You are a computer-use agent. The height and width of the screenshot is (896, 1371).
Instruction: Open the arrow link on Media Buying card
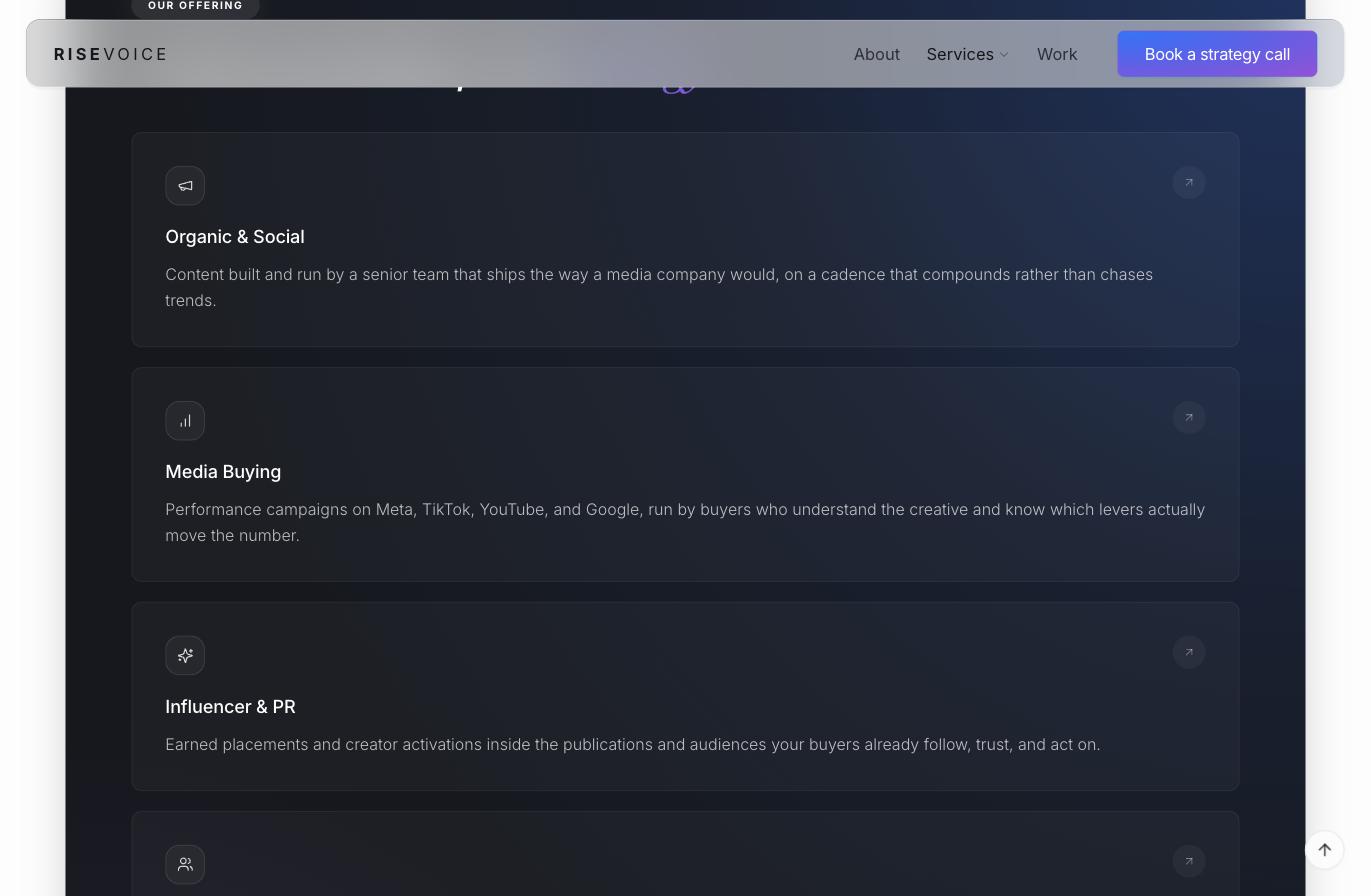click(1189, 417)
